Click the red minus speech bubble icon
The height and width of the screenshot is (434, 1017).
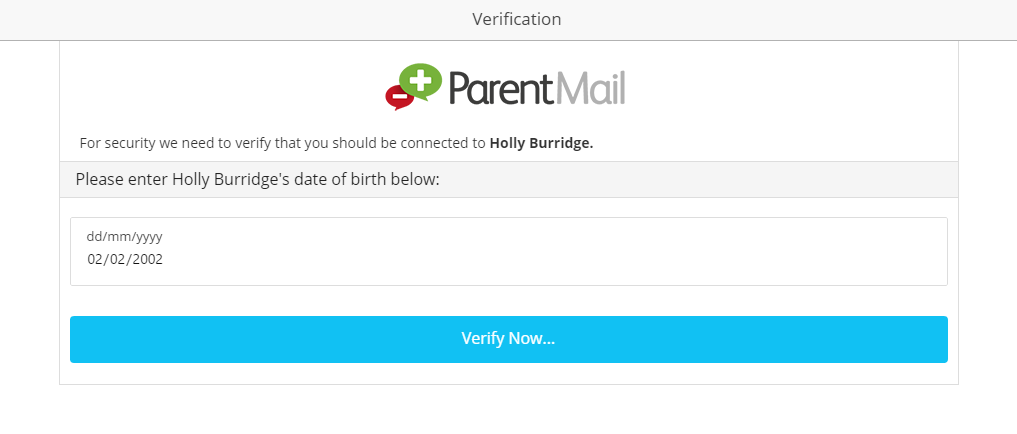(398, 97)
